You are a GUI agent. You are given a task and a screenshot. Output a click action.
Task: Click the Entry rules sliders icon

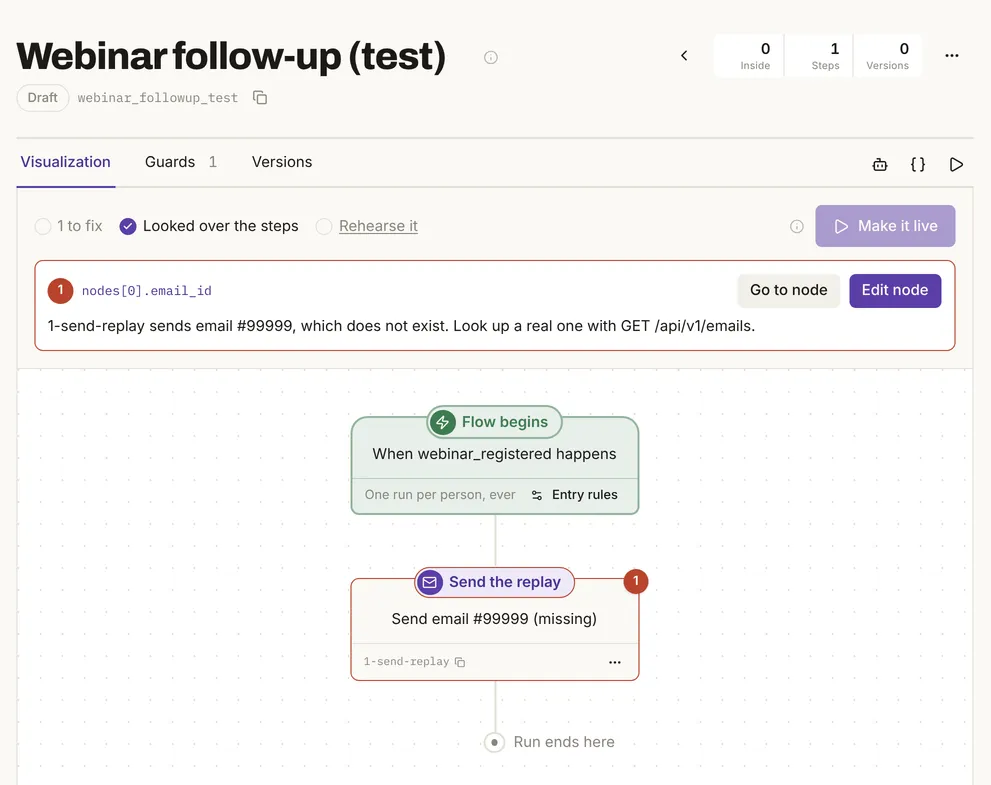pyautogui.click(x=537, y=495)
